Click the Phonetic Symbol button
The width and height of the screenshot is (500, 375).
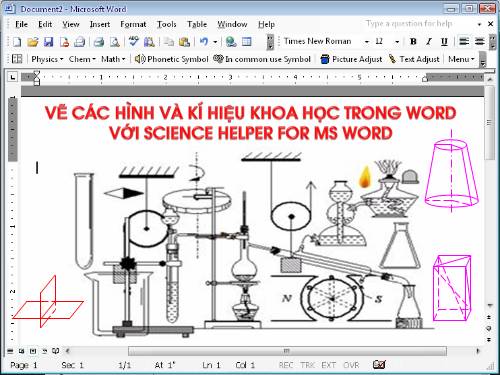tap(172, 59)
